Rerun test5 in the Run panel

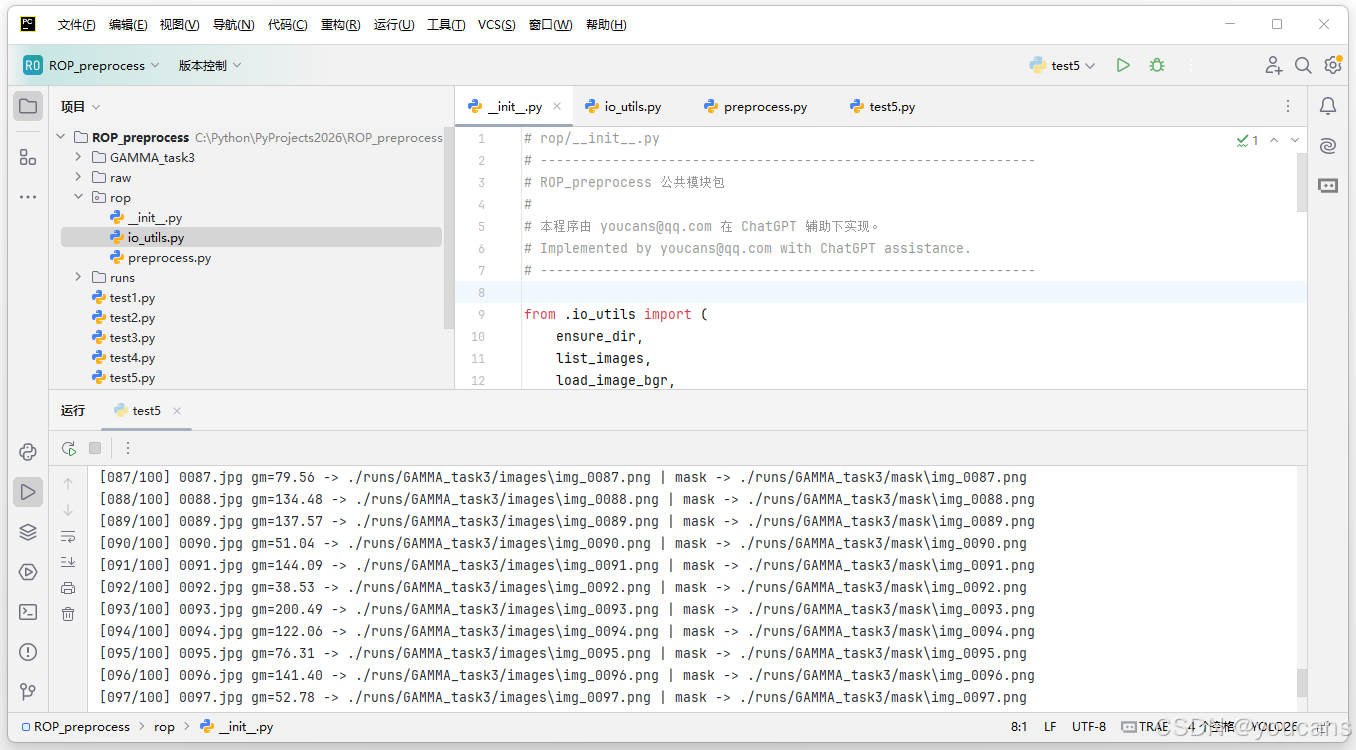point(69,448)
